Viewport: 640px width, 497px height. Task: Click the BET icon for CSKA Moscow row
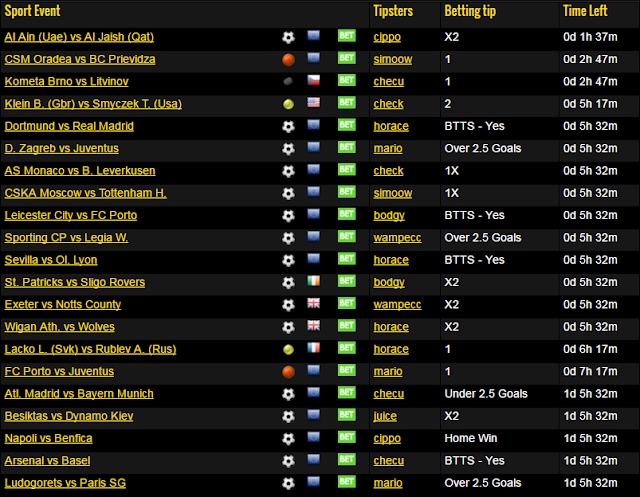click(x=347, y=192)
